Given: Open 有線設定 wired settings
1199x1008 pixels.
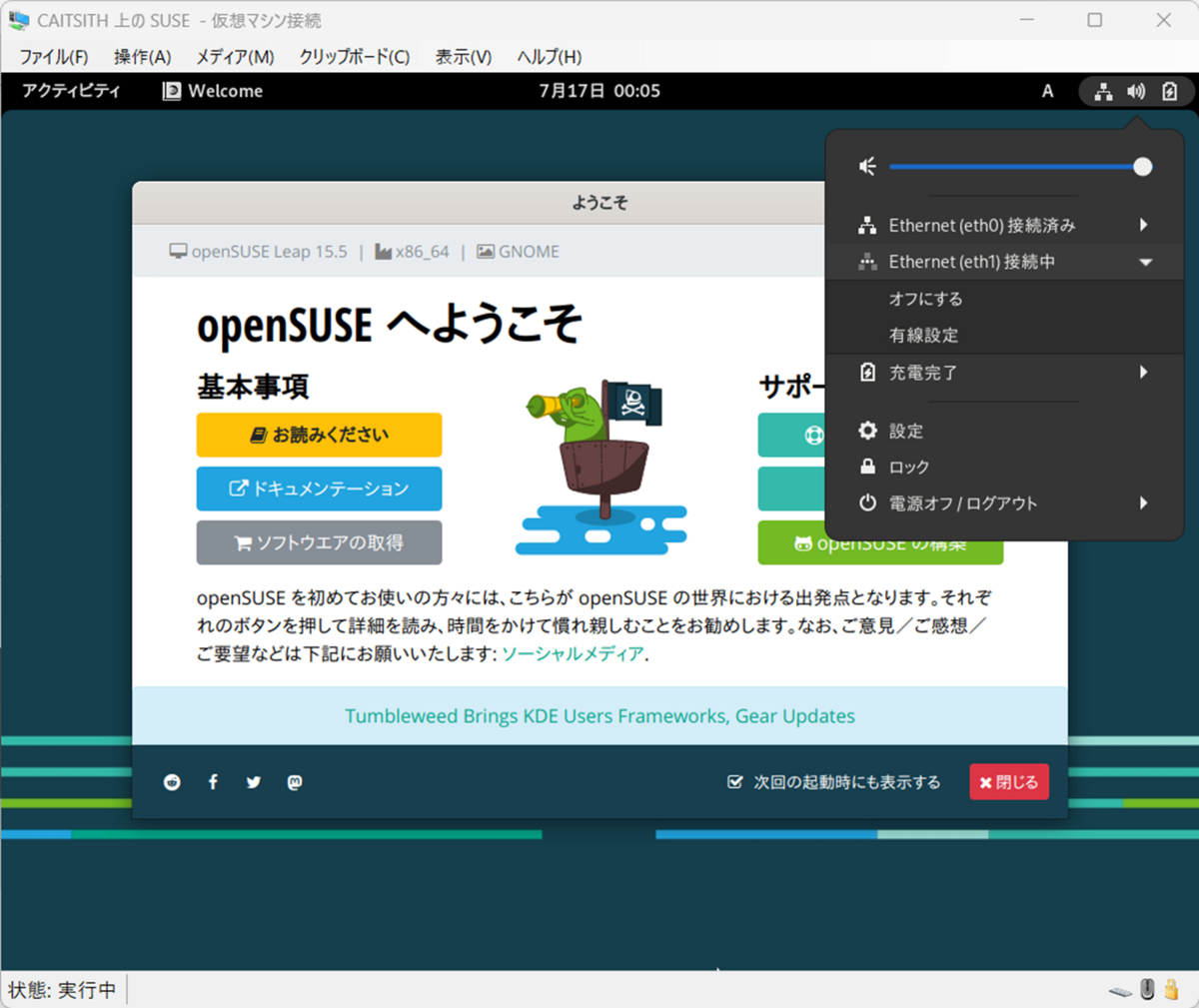Looking at the screenshot, I should tap(1004, 335).
